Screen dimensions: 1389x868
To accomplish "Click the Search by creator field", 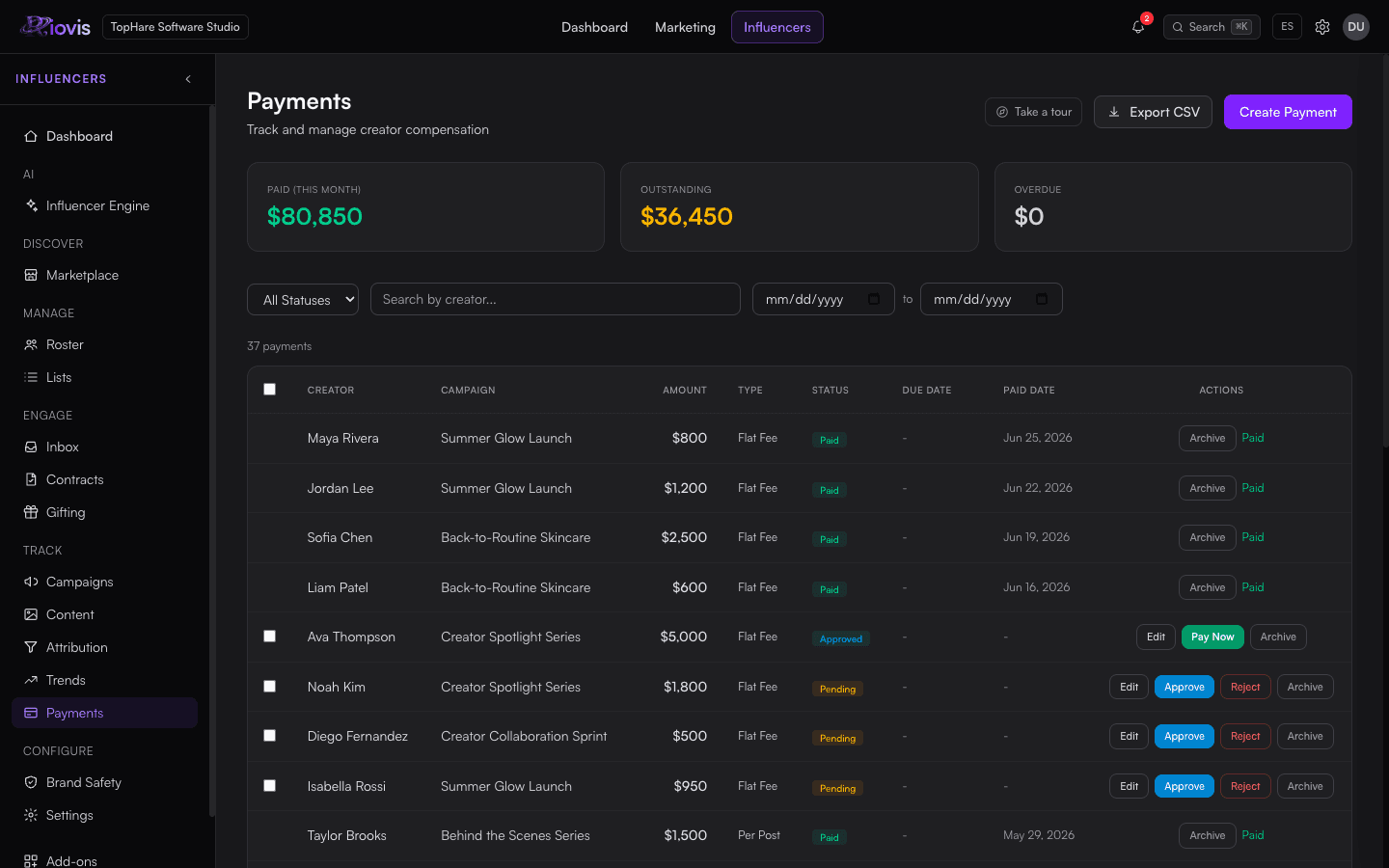I will [556, 299].
